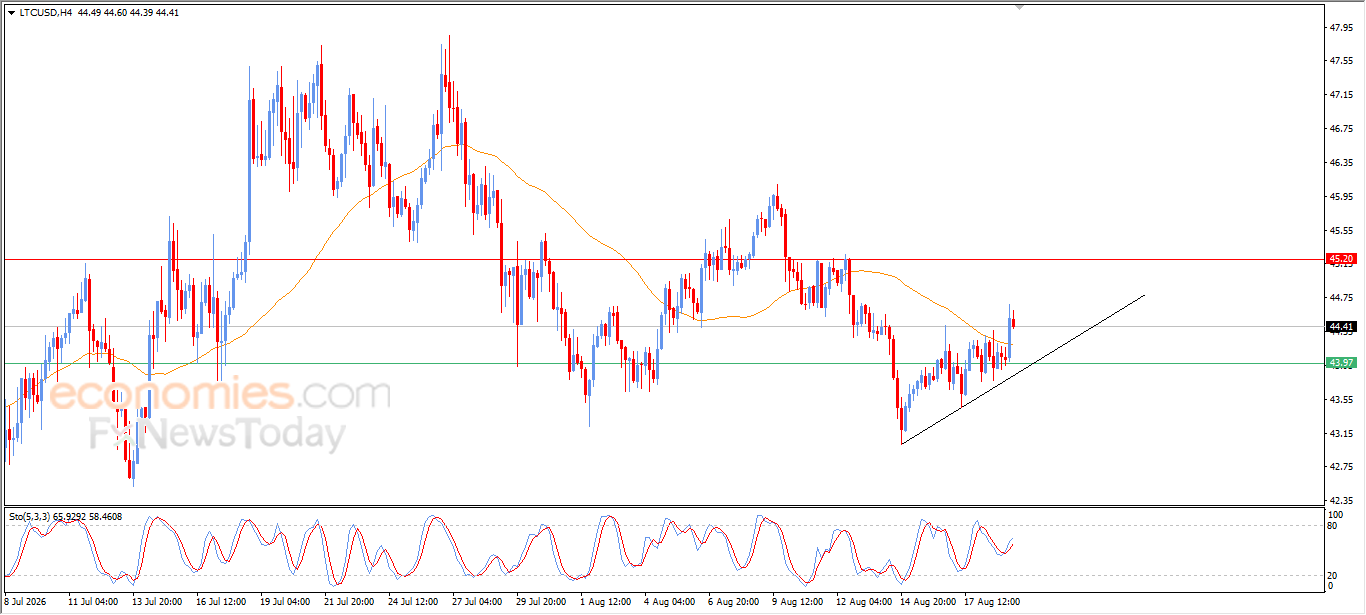Click the economies.com watermark
Viewport: 1366px width, 615px height.
click(220, 393)
